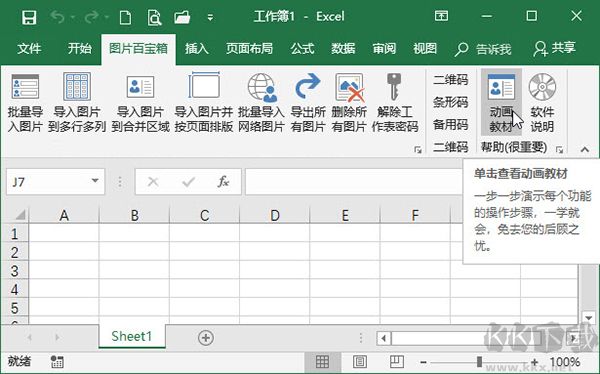Click 导入图片并按页面排版 button
The height and width of the screenshot is (374, 600).
coord(204,103)
